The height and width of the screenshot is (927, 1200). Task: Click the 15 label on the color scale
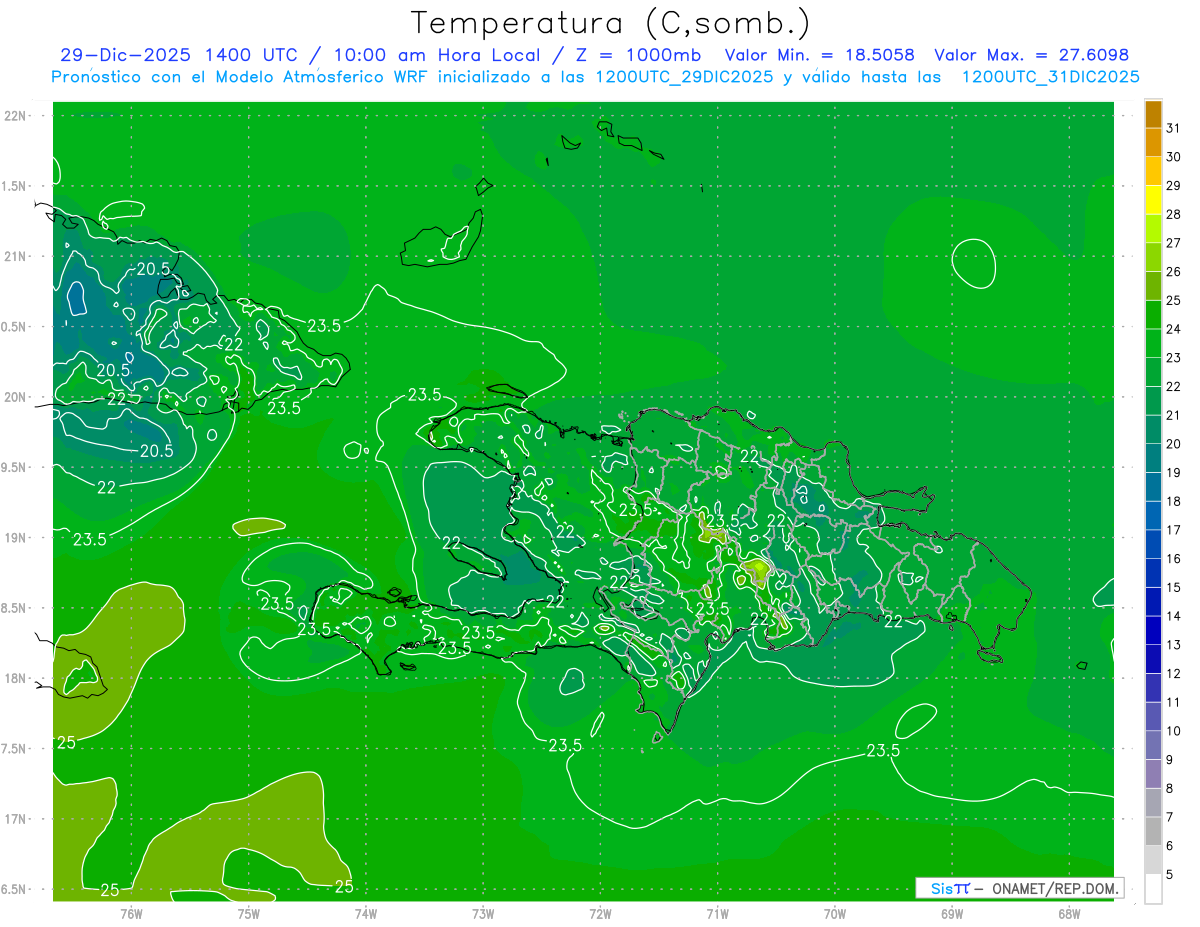1174,587
